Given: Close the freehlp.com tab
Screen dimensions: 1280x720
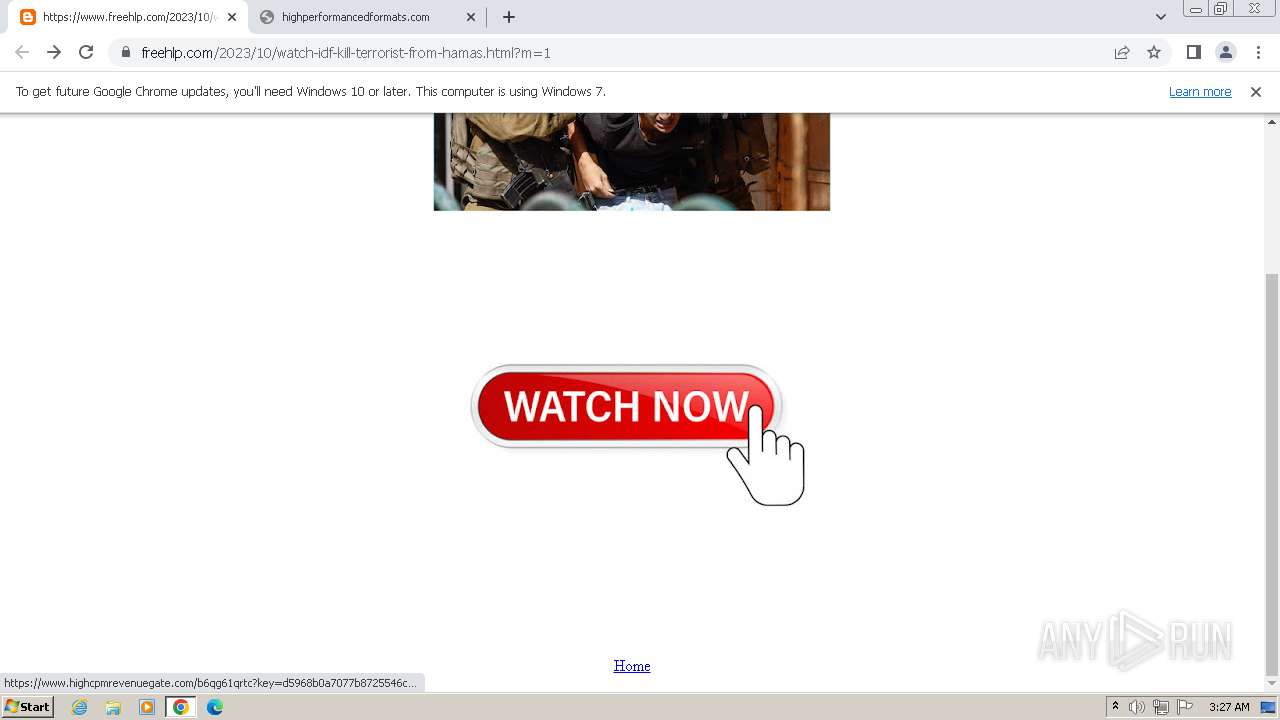Looking at the screenshot, I should pos(232,17).
